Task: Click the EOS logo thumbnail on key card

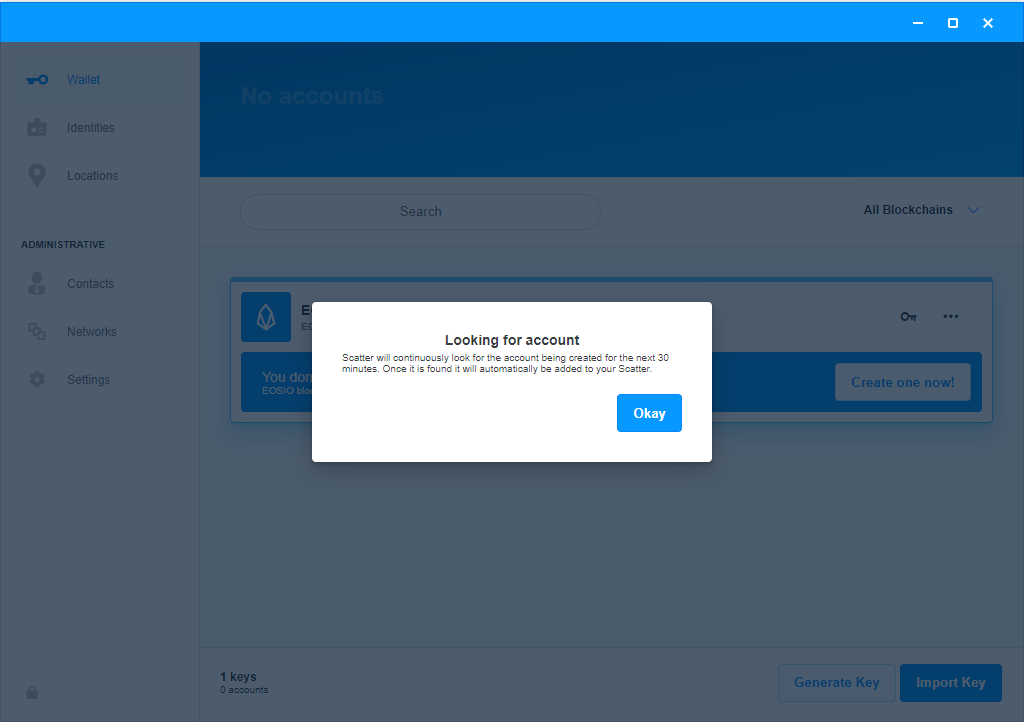Action: [x=266, y=317]
